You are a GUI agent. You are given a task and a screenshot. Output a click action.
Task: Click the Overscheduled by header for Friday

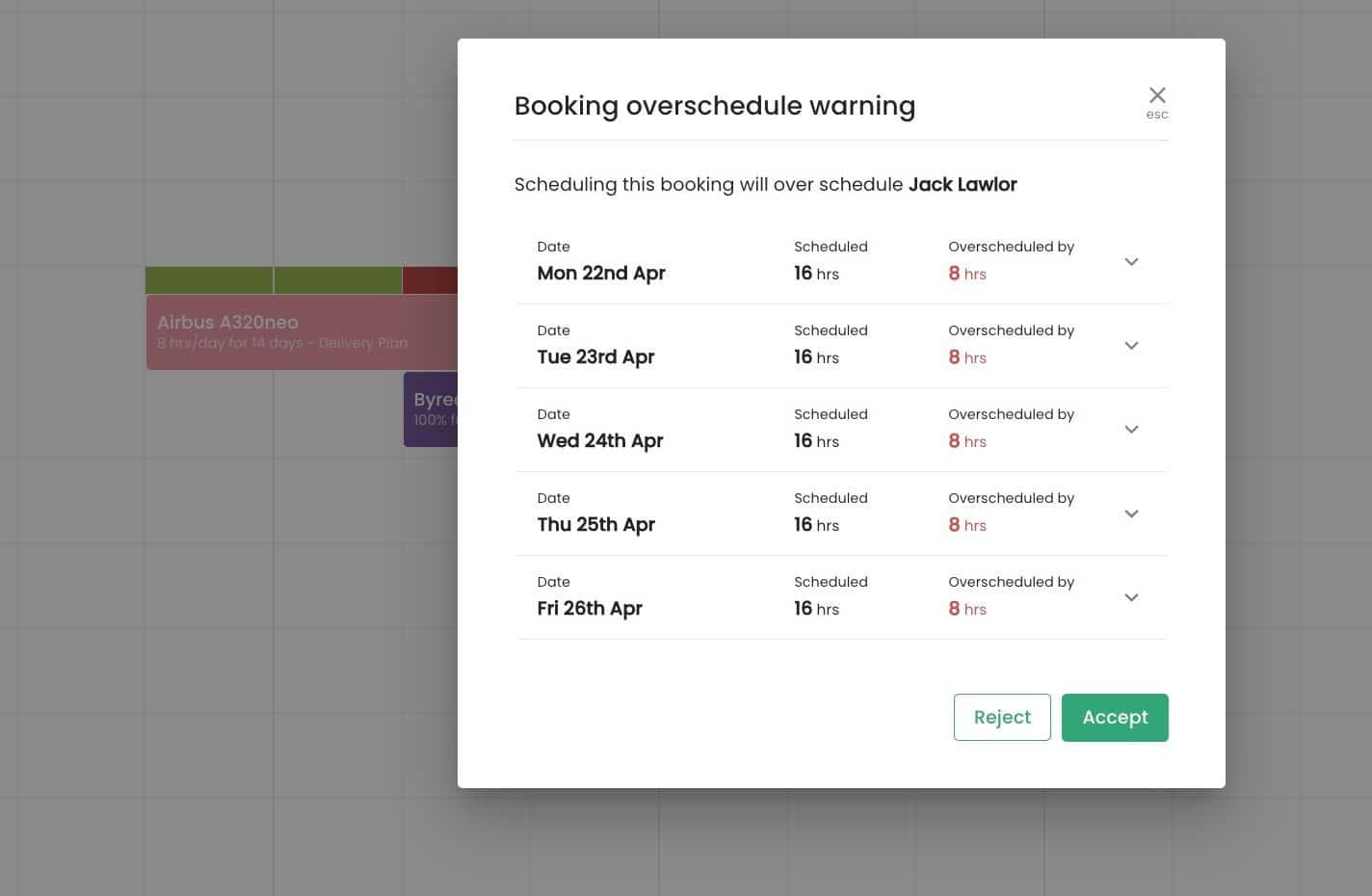pyautogui.click(x=1011, y=582)
